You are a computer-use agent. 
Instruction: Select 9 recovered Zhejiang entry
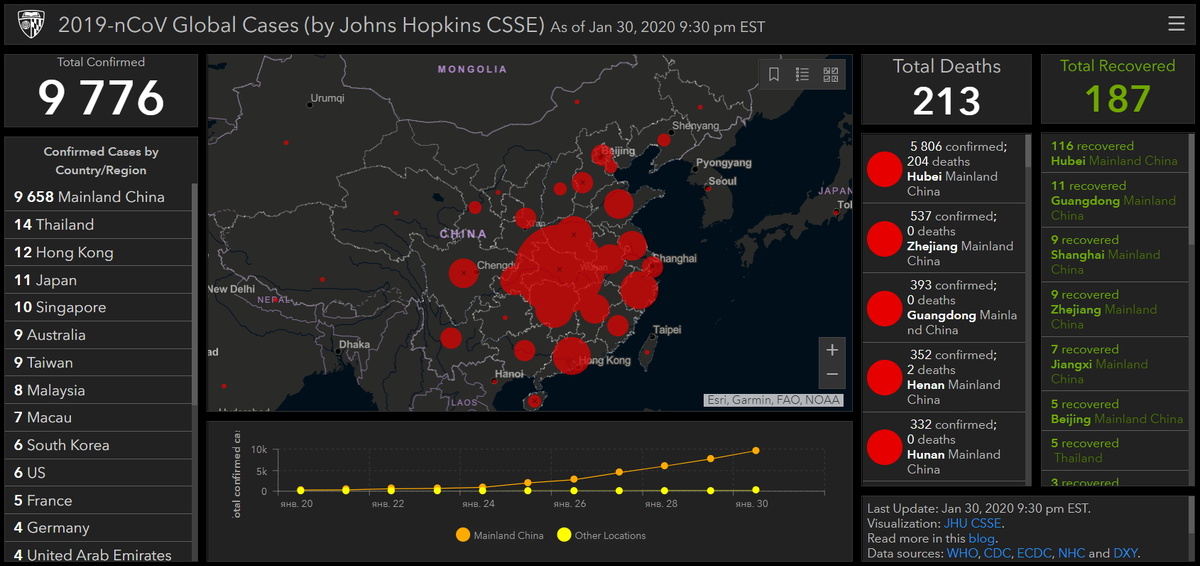tap(1114, 309)
